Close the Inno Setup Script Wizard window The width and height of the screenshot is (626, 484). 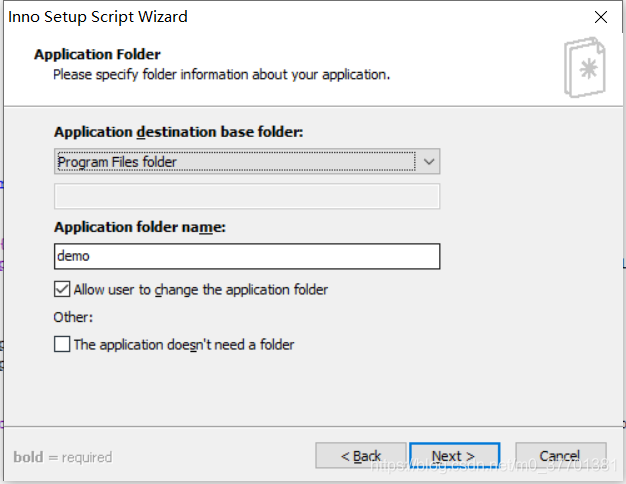[x=600, y=17]
